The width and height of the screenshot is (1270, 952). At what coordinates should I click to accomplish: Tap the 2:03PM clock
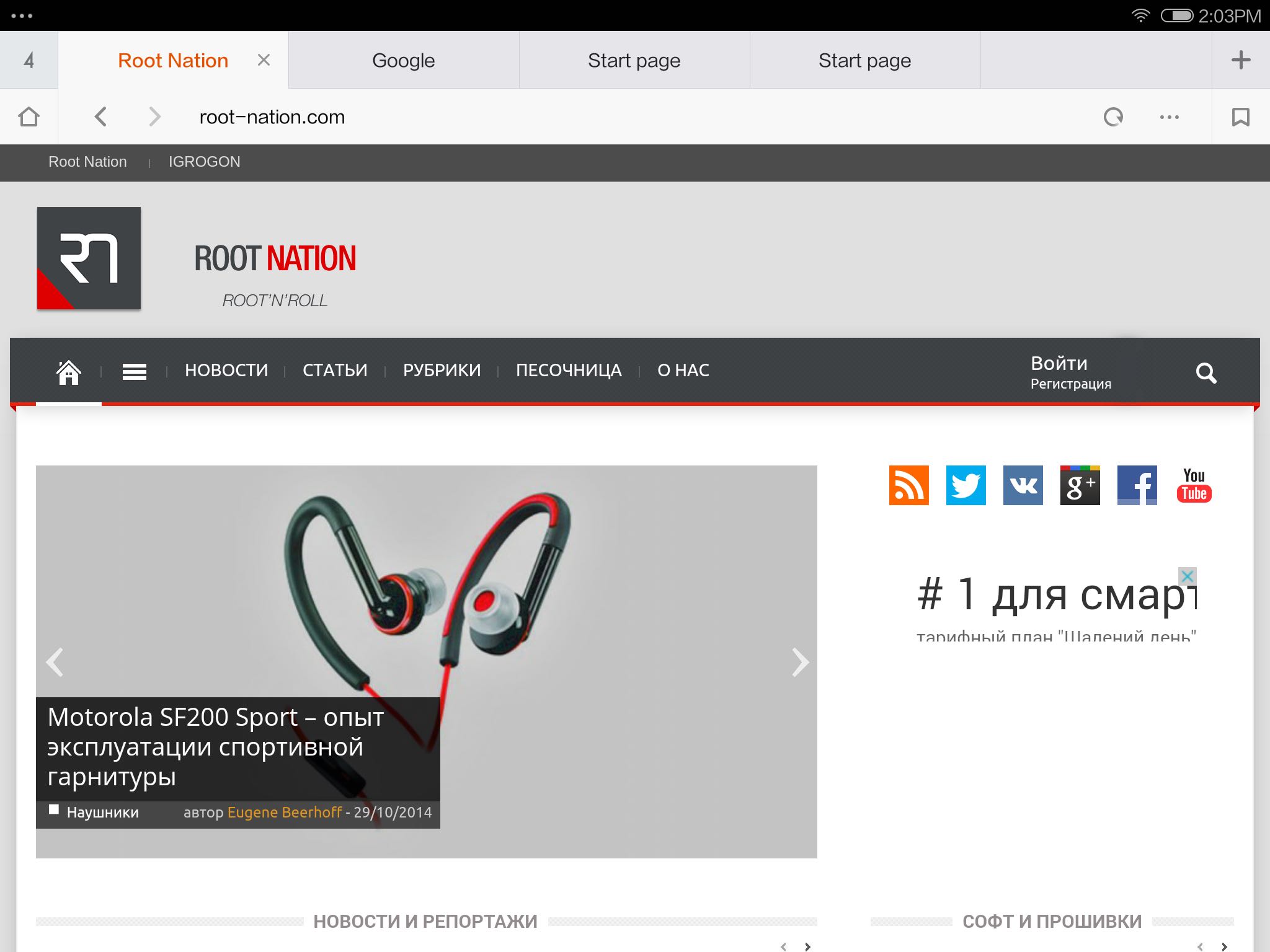[x=1230, y=15]
